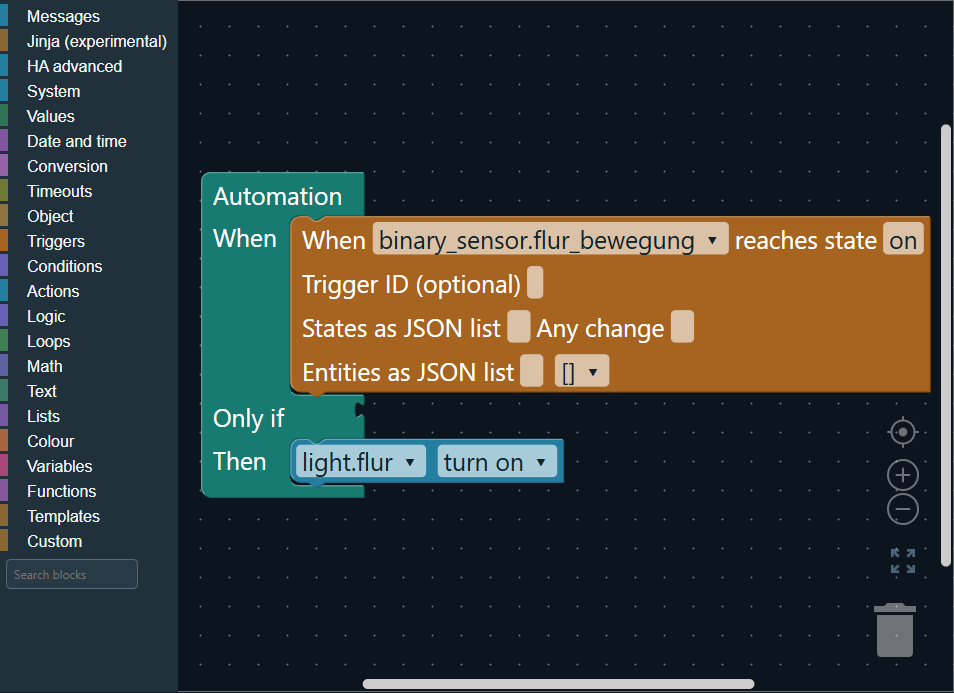Click the vertical workspace scrollbar

[945, 346]
